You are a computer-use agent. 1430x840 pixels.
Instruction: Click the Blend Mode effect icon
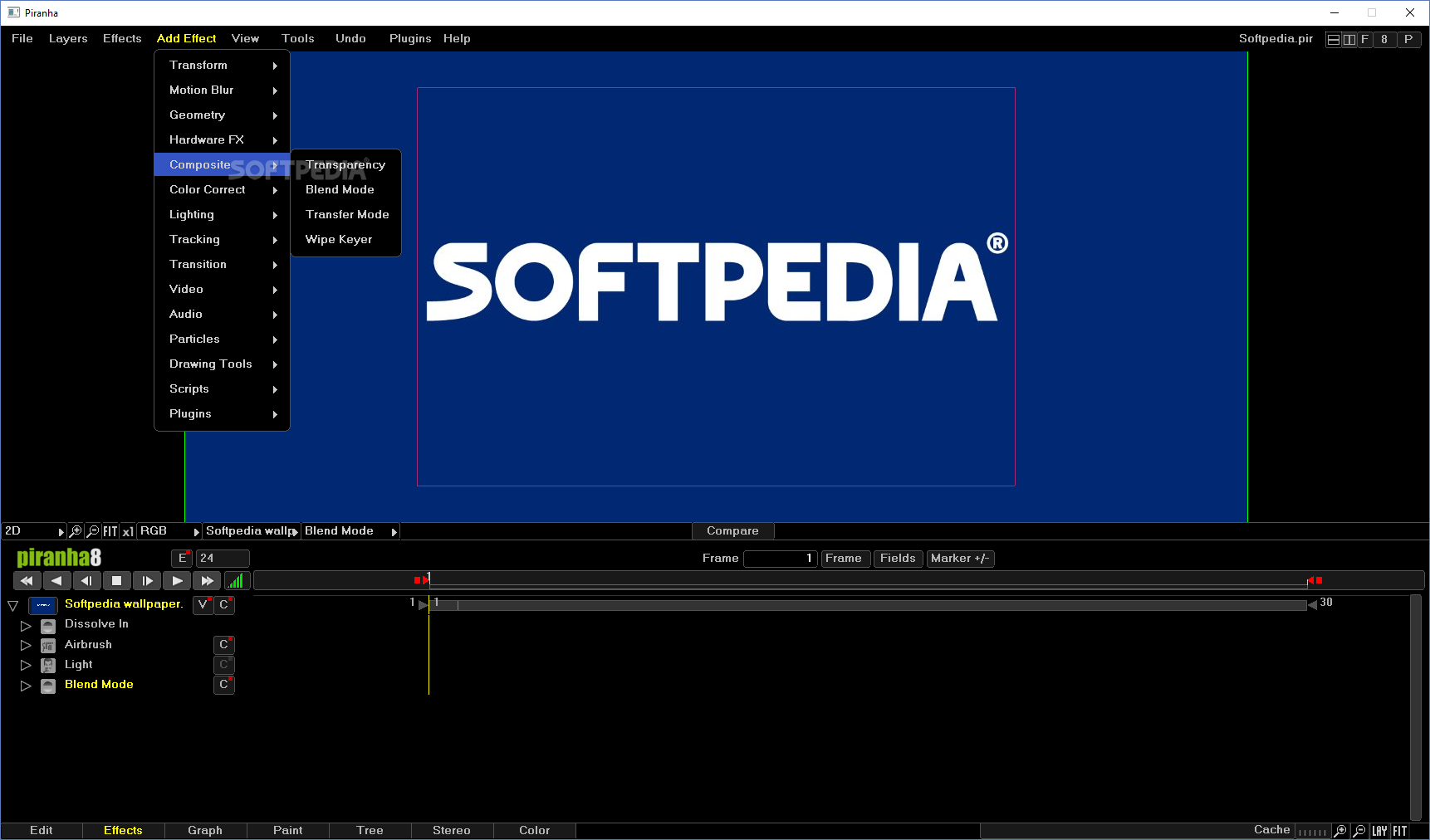click(x=48, y=686)
